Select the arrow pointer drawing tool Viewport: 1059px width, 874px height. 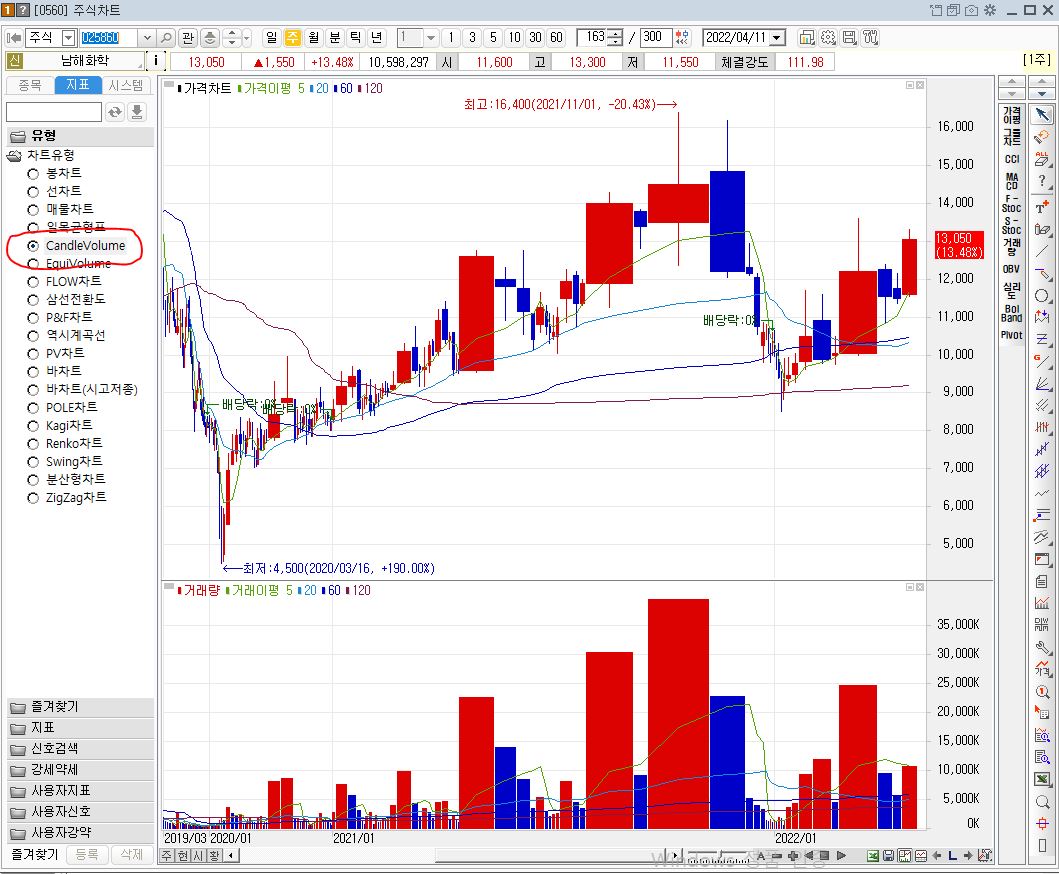[1042, 114]
